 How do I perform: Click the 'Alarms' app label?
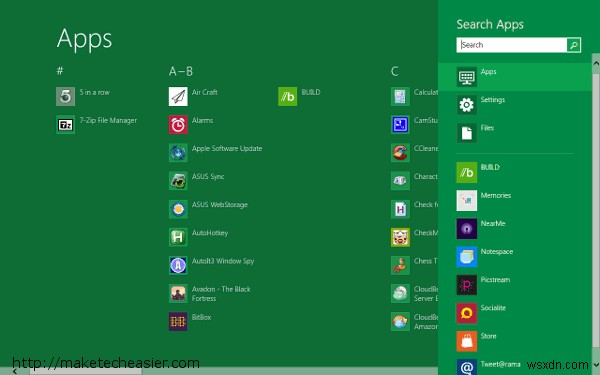tap(202, 121)
